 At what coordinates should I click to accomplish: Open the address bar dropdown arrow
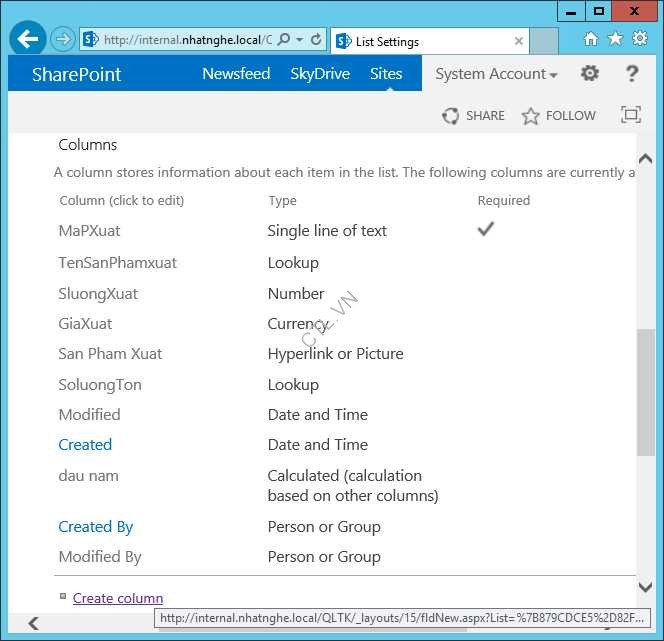299,40
